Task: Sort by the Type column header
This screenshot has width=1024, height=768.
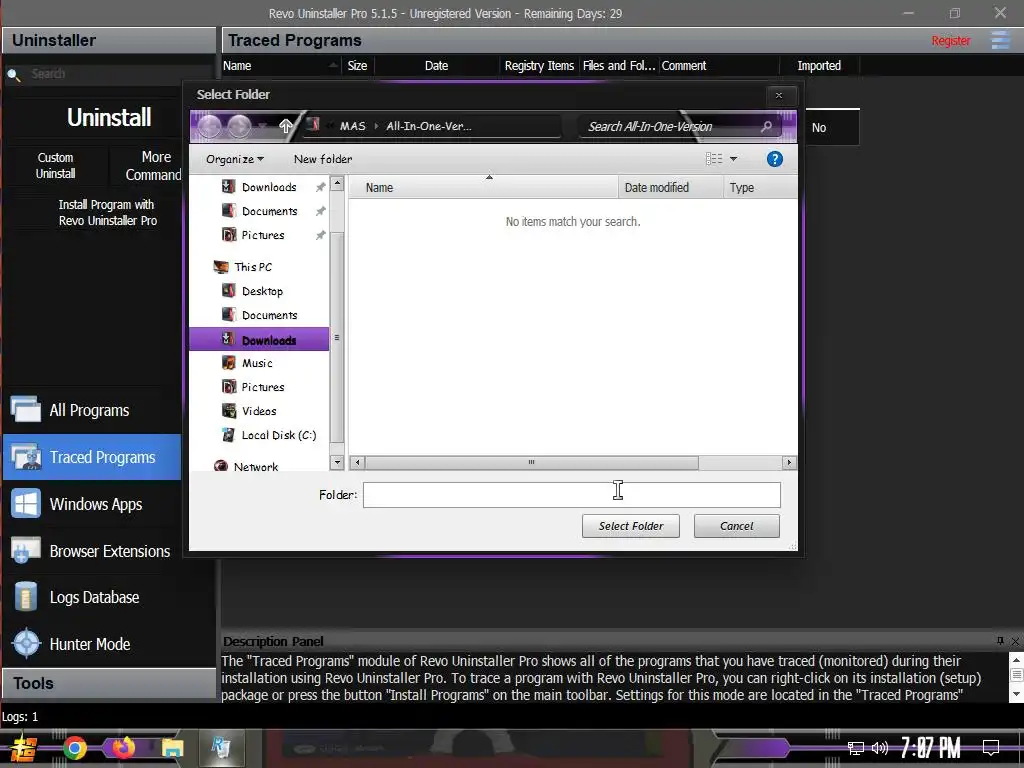Action: pos(760,187)
